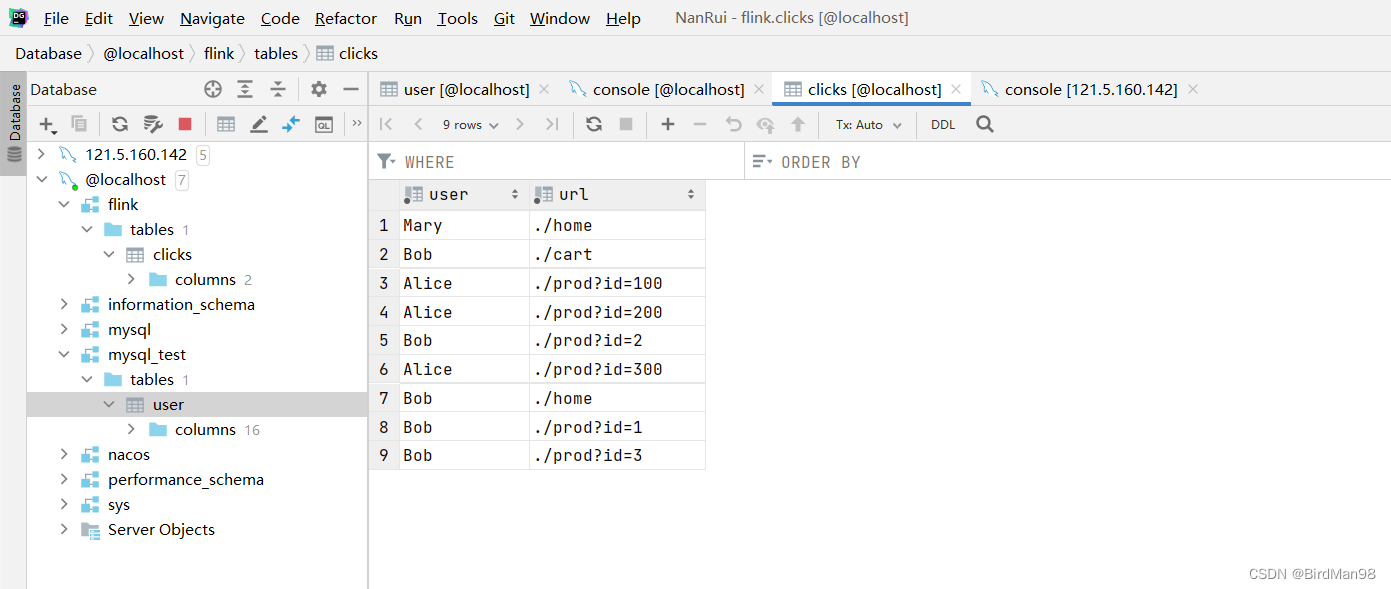Collapse the flink schema node
Image resolution: width=1391 pixels, height=589 pixels.
coord(64,204)
